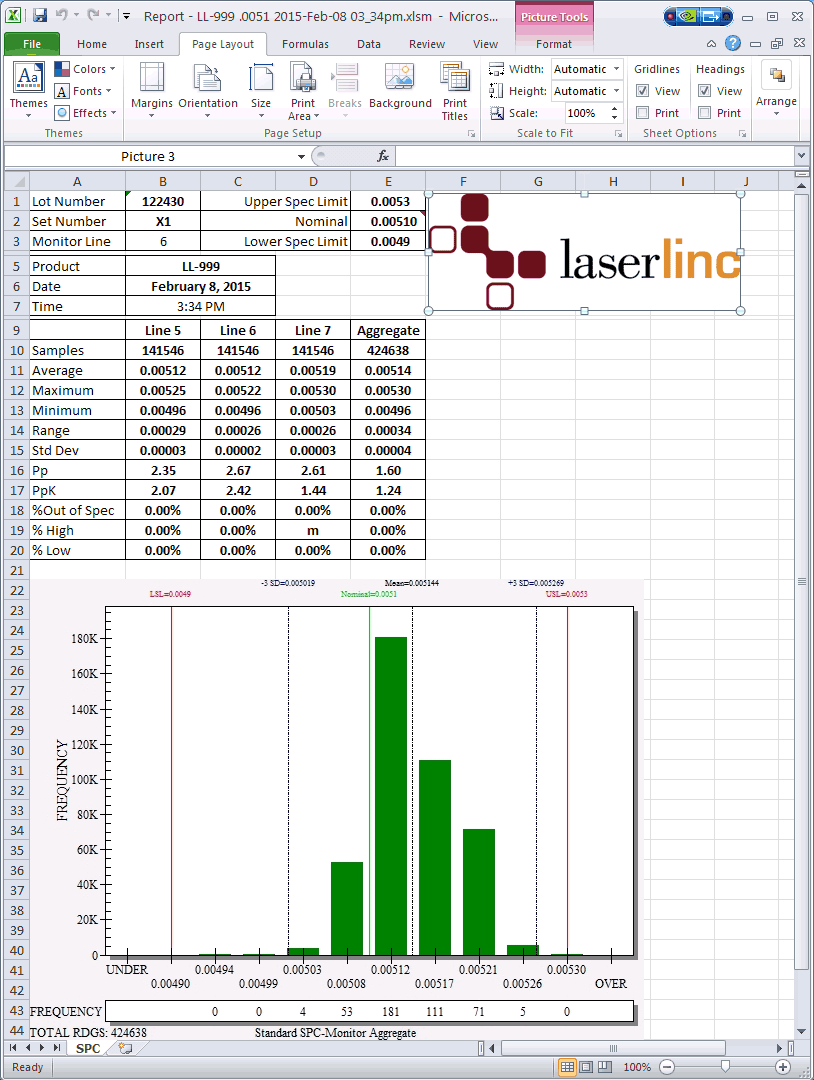The height and width of the screenshot is (1080, 814).
Task: Toggle Gridlines View checkbox
Action: pyautogui.click(x=643, y=91)
